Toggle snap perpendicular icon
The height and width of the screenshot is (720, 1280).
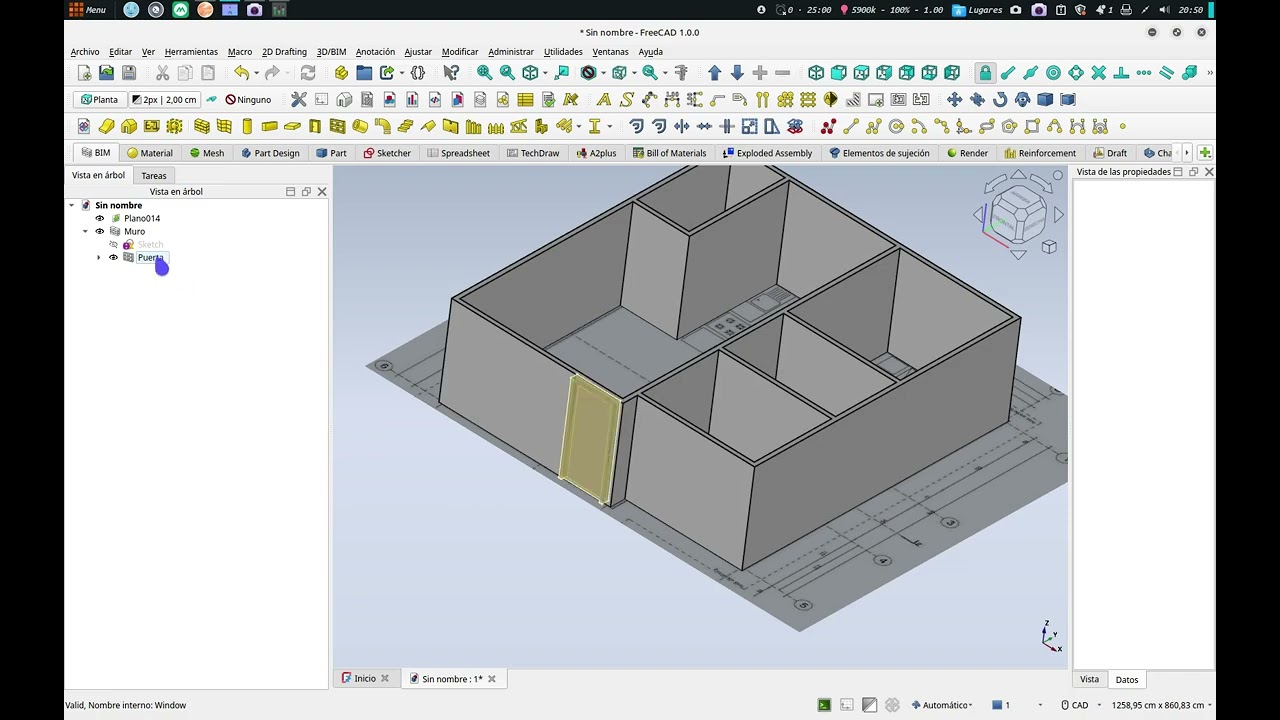pyautogui.click(x=1121, y=73)
